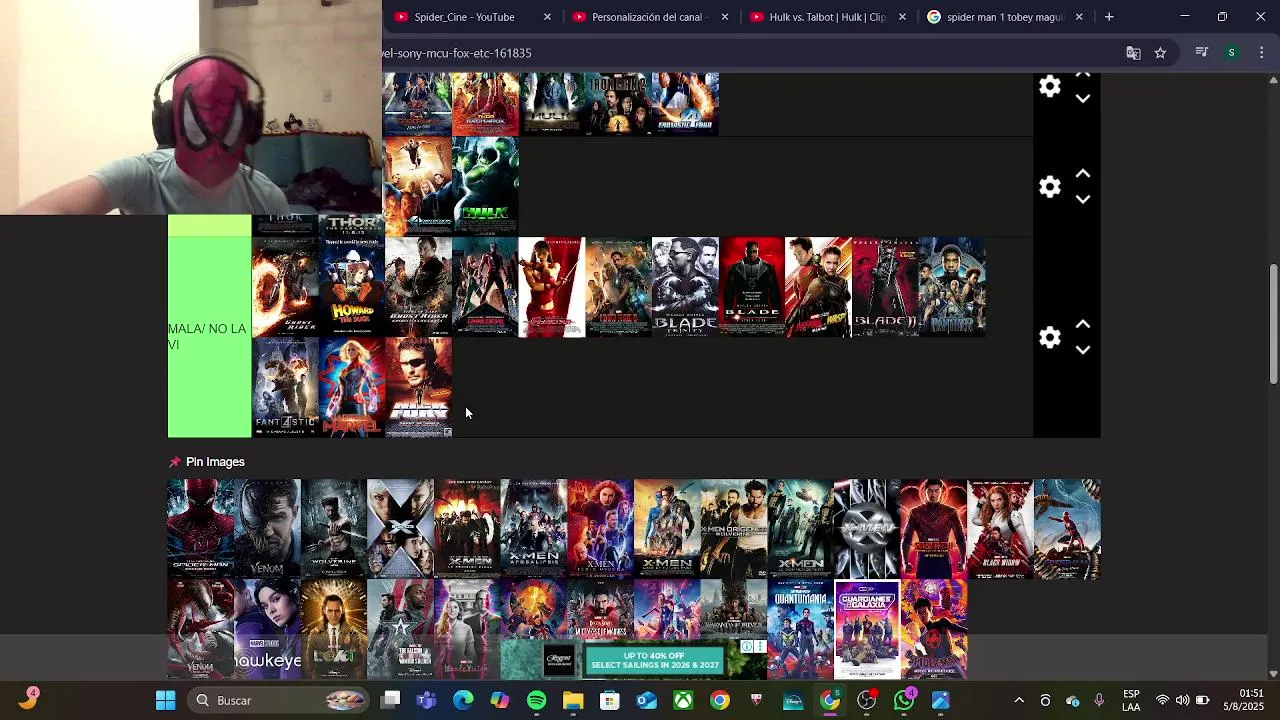Open Microsoft Edge from taskbar
Screen dimensions: 1280x720
(x=463, y=700)
